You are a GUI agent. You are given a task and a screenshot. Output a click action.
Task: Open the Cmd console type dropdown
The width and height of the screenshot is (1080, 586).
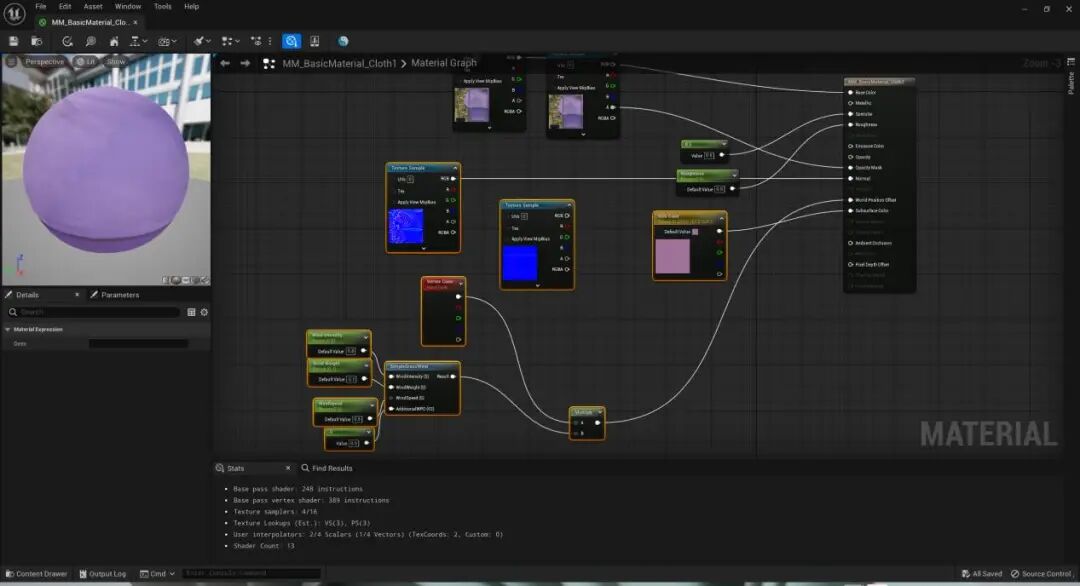pos(157,574)
